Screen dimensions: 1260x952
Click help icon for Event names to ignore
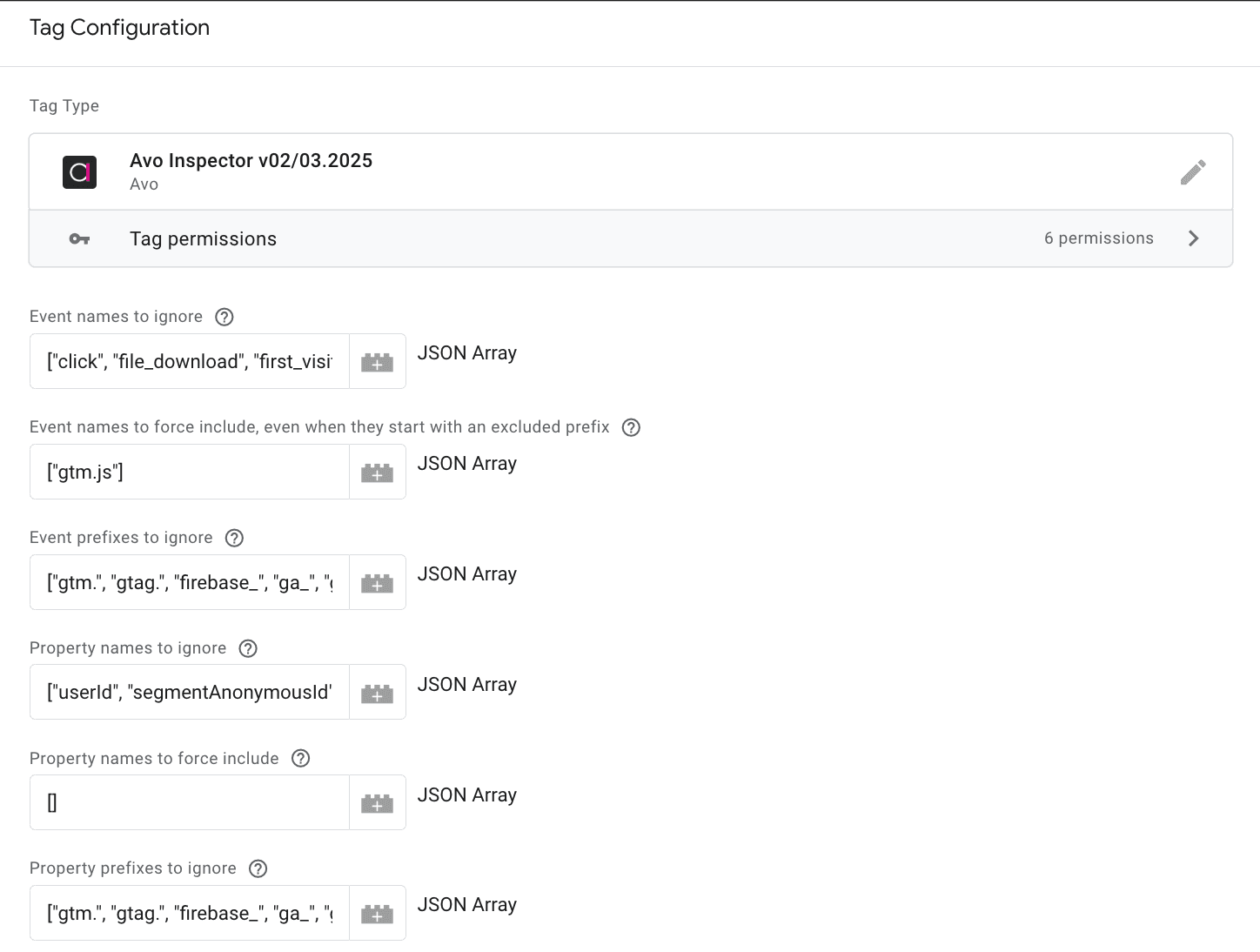tap(225, 317)
